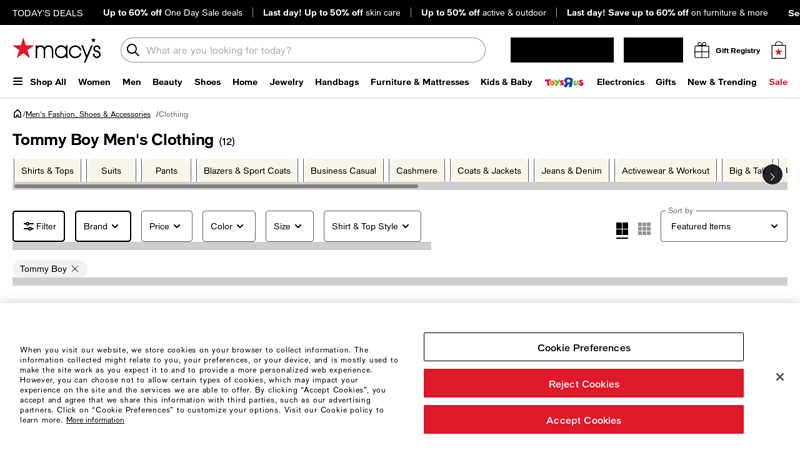The height and width of the screenshot is (450, 800).
Task: Expand the Price dropdown
Action: tap(166, 226)
